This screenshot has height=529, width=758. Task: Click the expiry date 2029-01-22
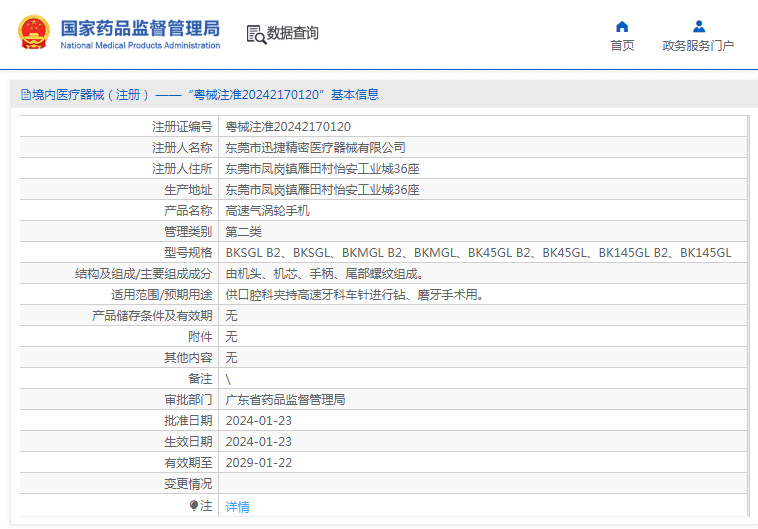pos(259,463)
